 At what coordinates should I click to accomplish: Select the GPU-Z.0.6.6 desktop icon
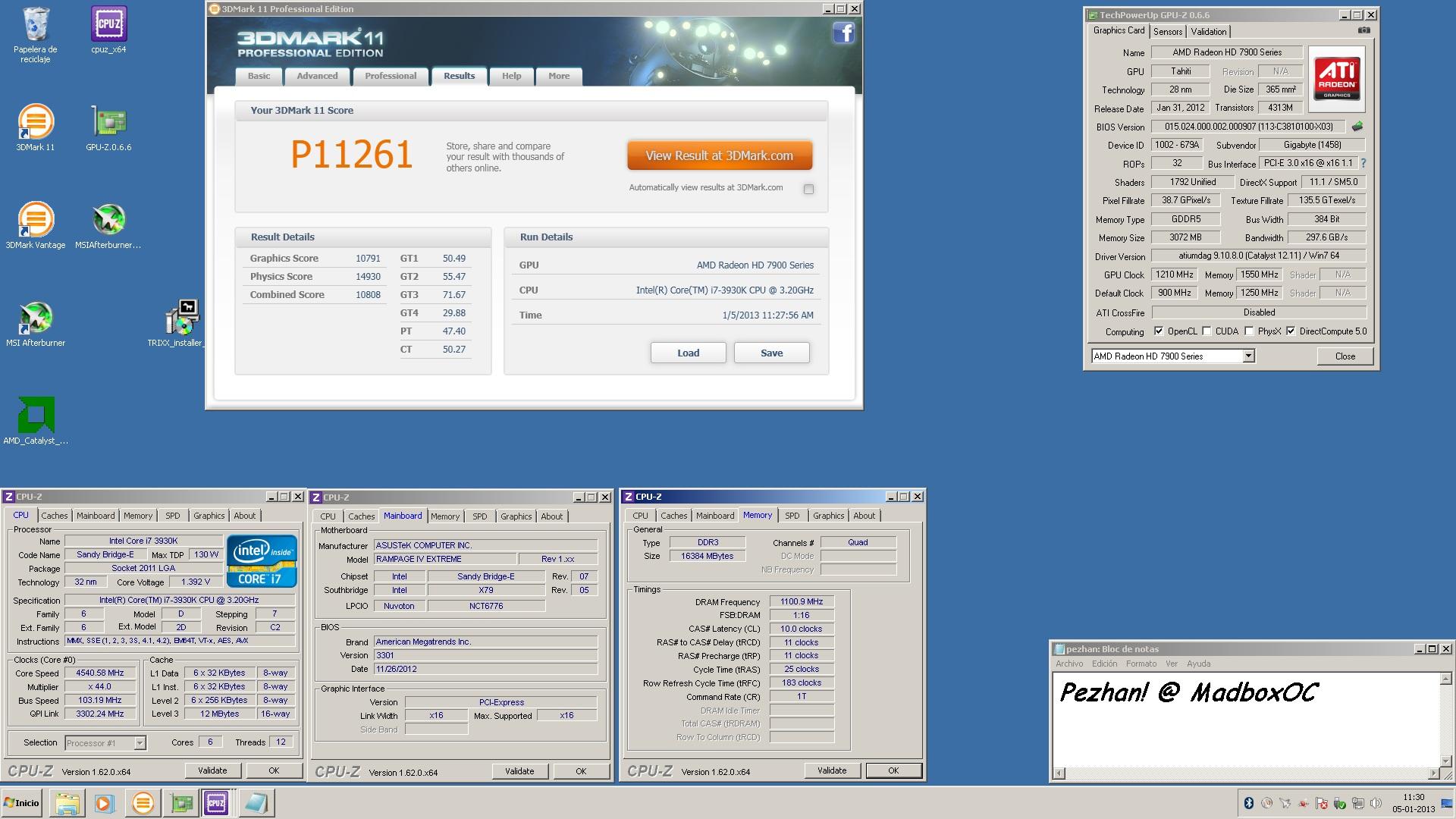click(108, 127)
